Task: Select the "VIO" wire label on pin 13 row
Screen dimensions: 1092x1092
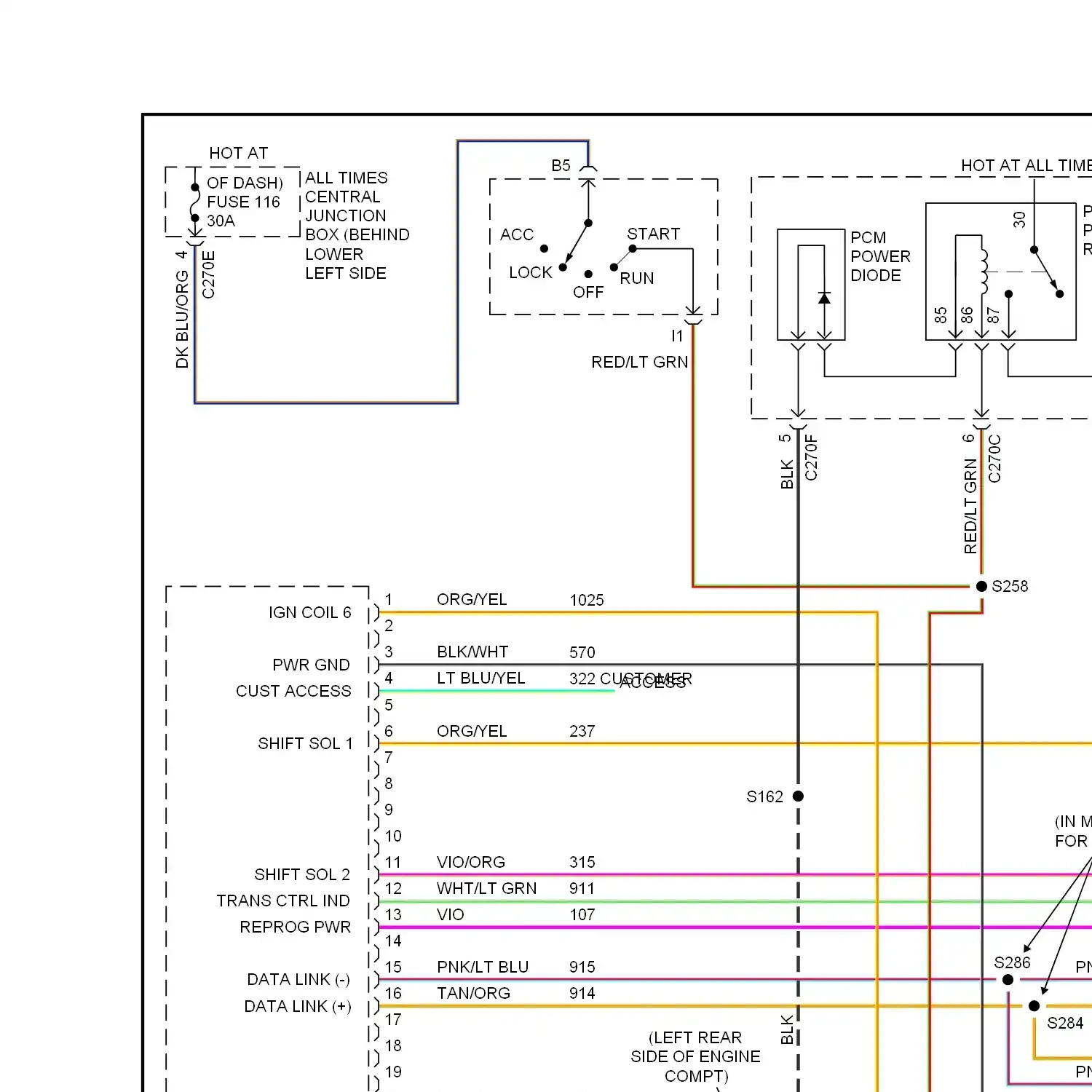Action: (450, 914)
